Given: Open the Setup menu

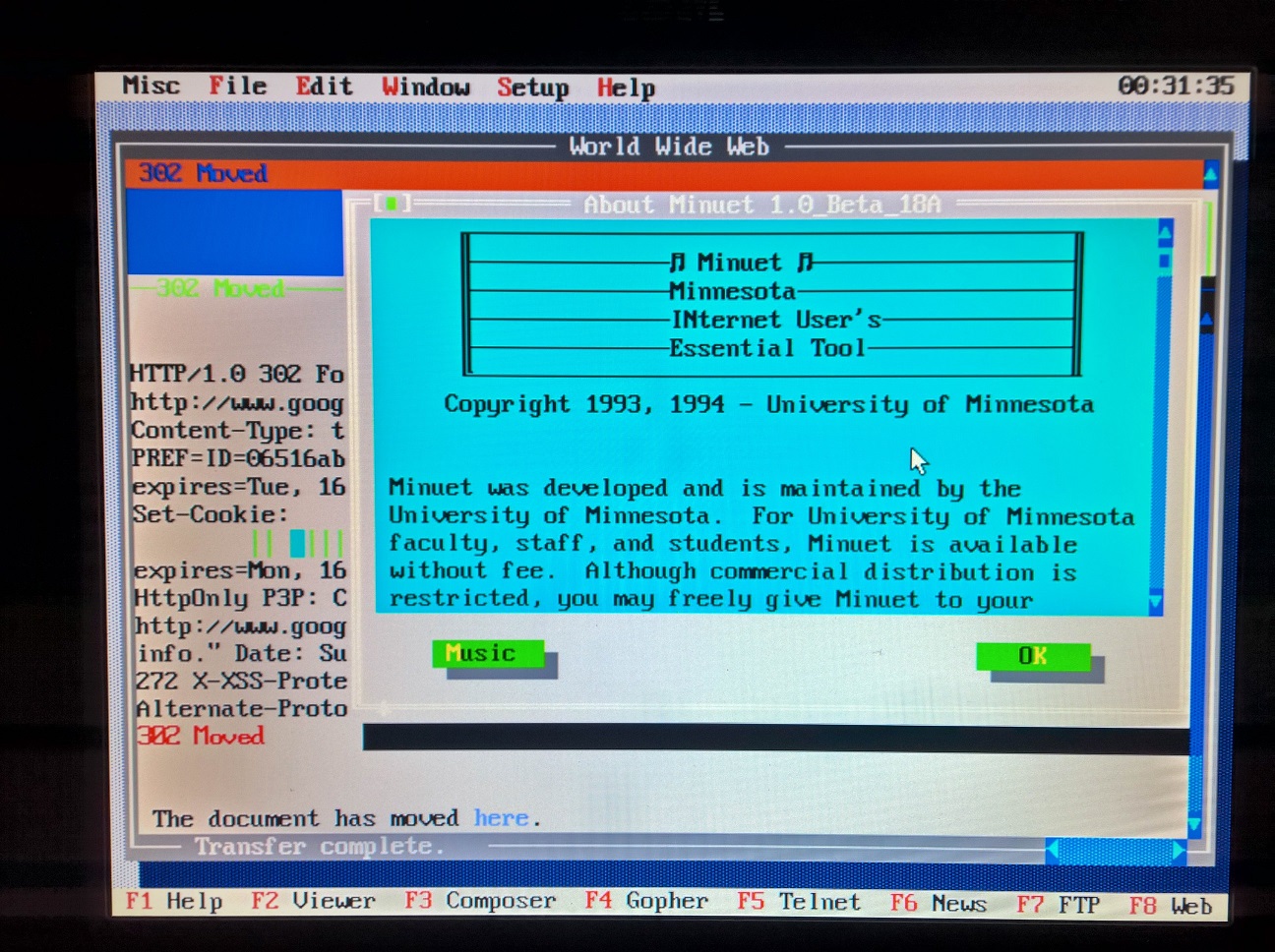Looking at the screenshot, I should [532, 88].
